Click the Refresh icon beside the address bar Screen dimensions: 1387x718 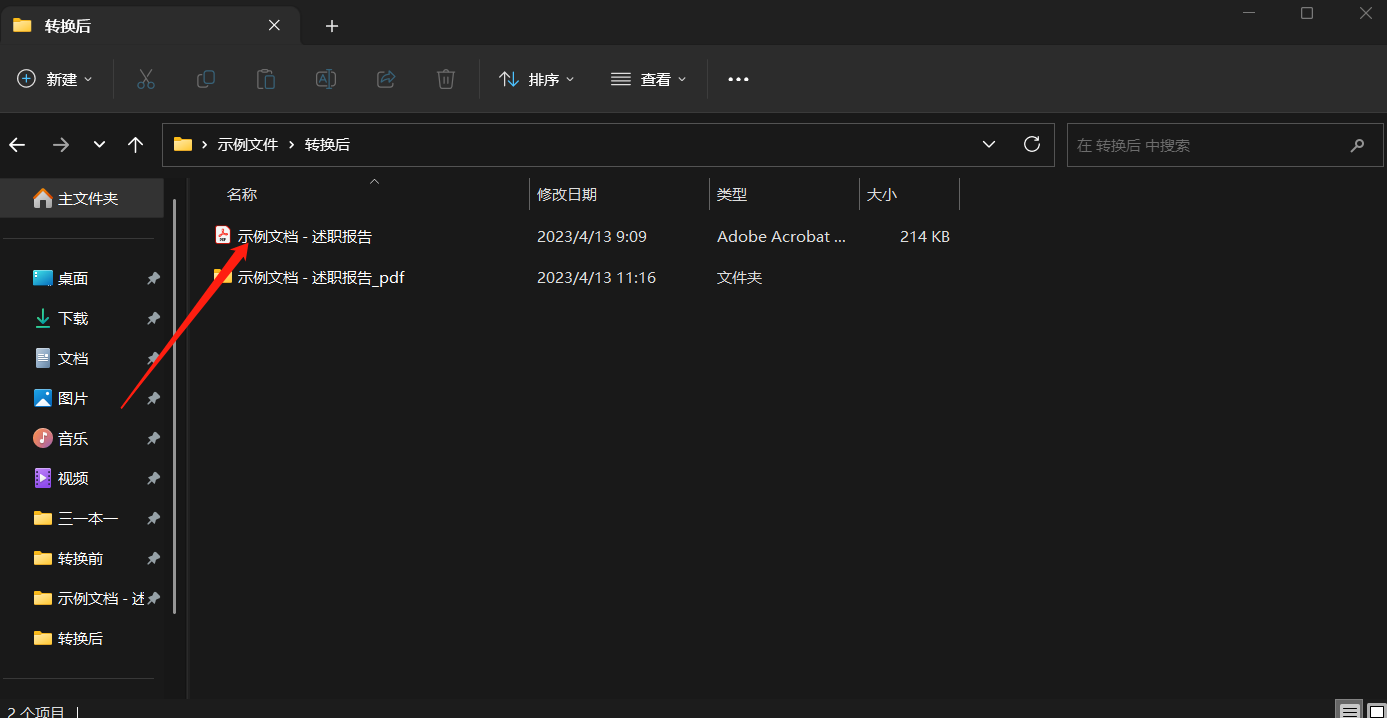click(x=1032, y=144)
